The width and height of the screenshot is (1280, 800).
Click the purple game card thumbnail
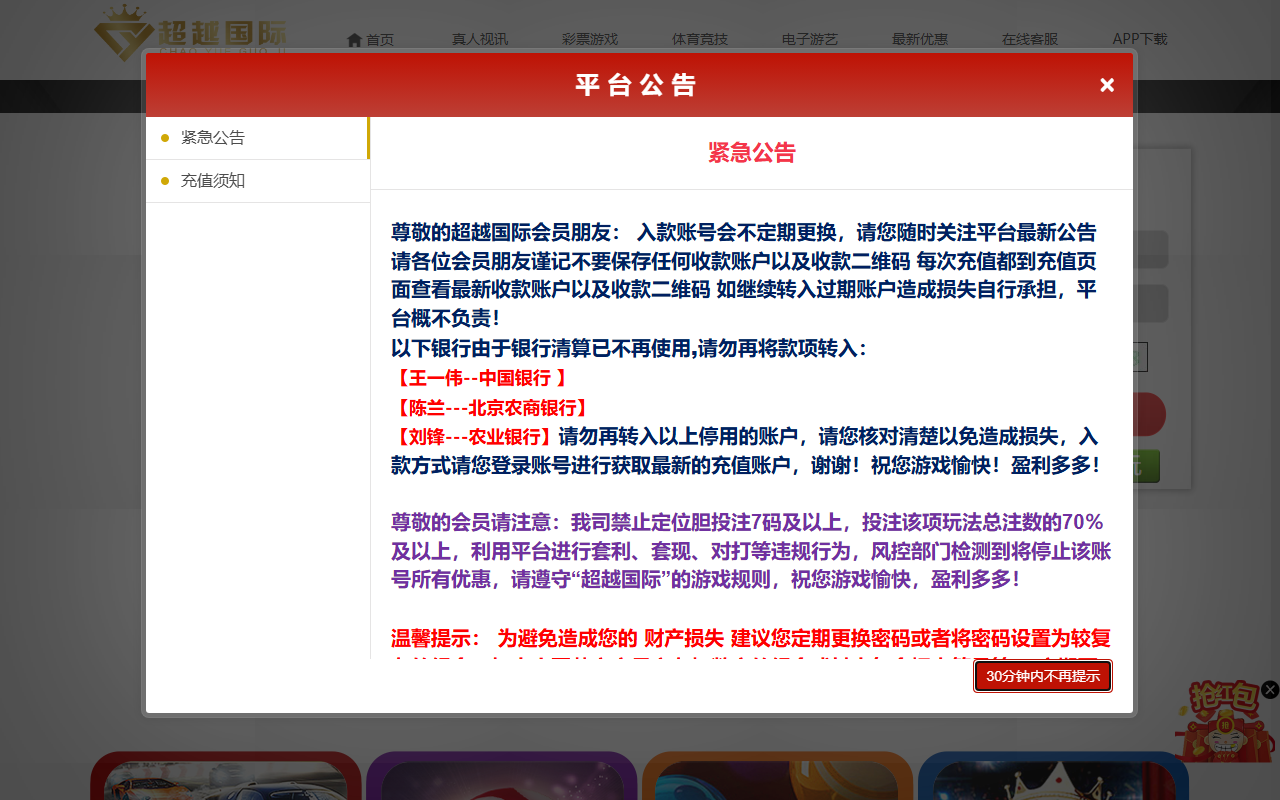tap(502, 776)
